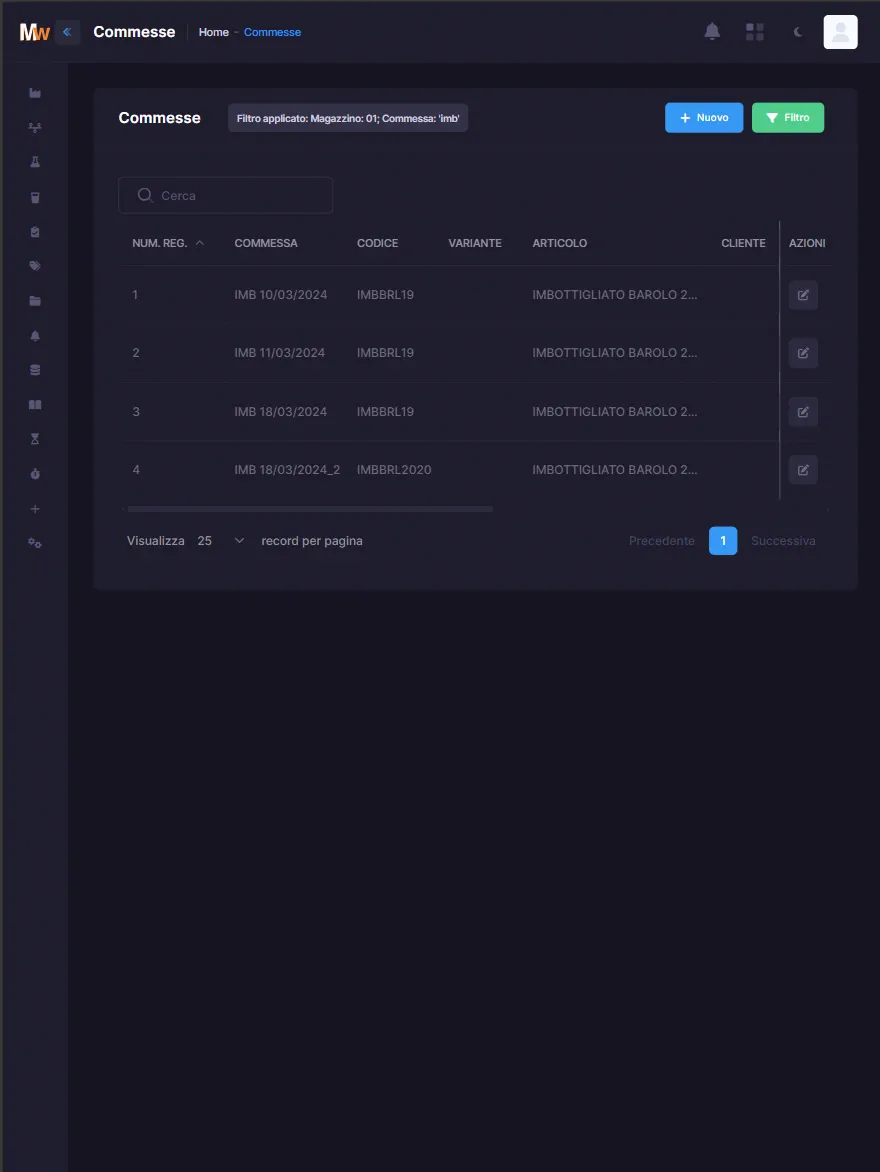Open the tags icon in sidebar
The height and width of the screenshot is (1172, 880).
tap(34, 266)
